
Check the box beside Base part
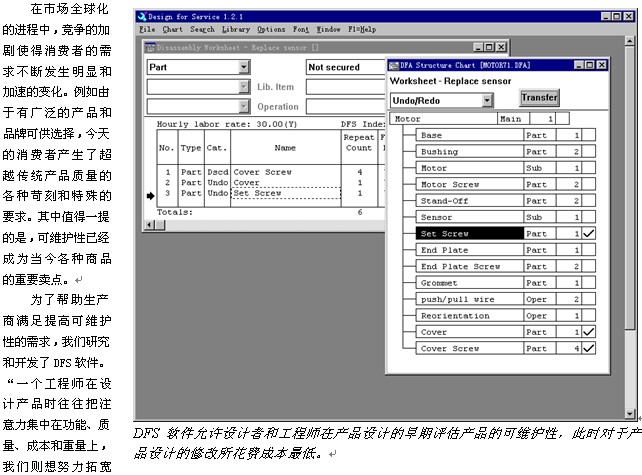[588, 135]
